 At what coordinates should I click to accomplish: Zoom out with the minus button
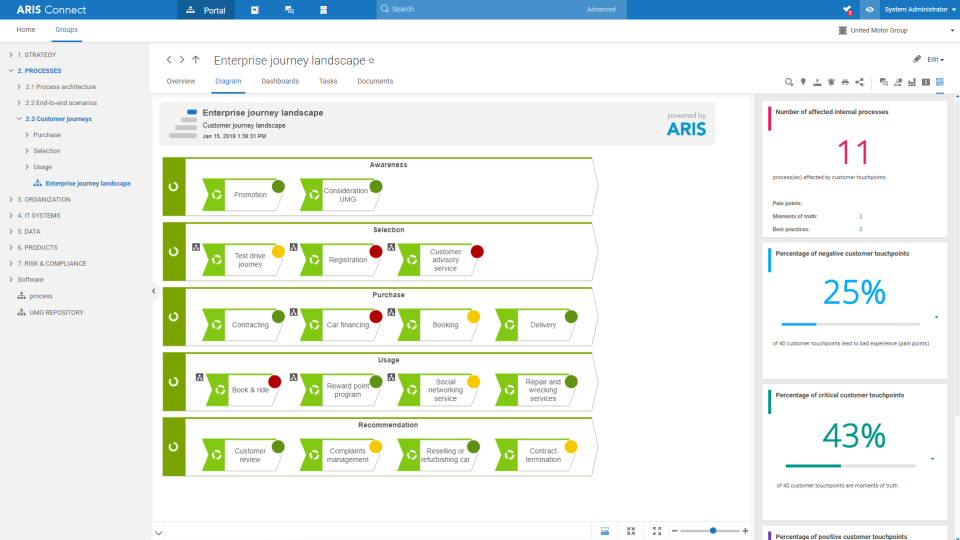tap(675, 531)
